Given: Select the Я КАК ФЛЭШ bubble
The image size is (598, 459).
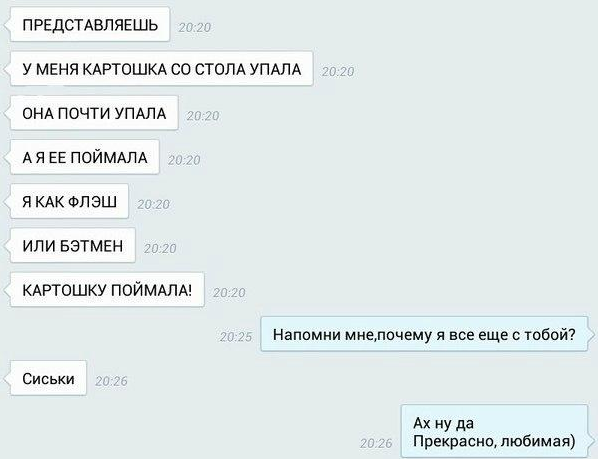Looking at the screenshot, I should click(69, 202).
